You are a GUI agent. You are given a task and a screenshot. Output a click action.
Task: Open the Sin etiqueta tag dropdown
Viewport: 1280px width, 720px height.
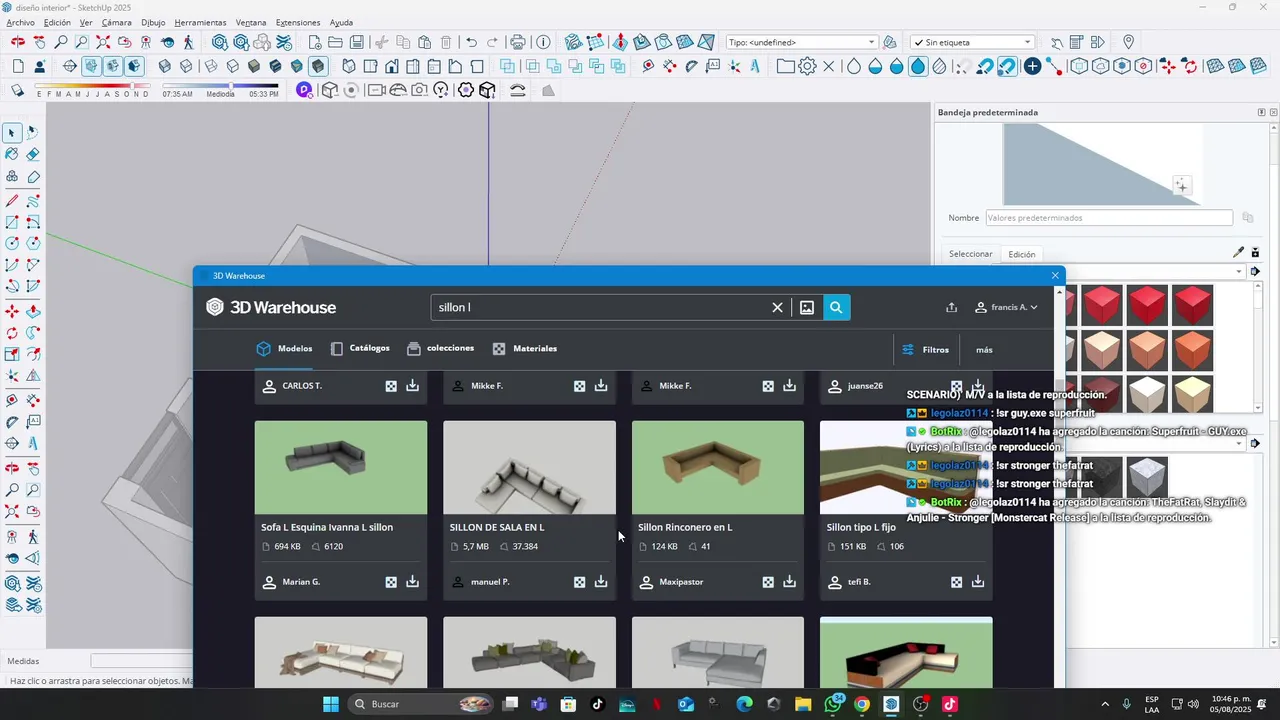coord(973,42)
